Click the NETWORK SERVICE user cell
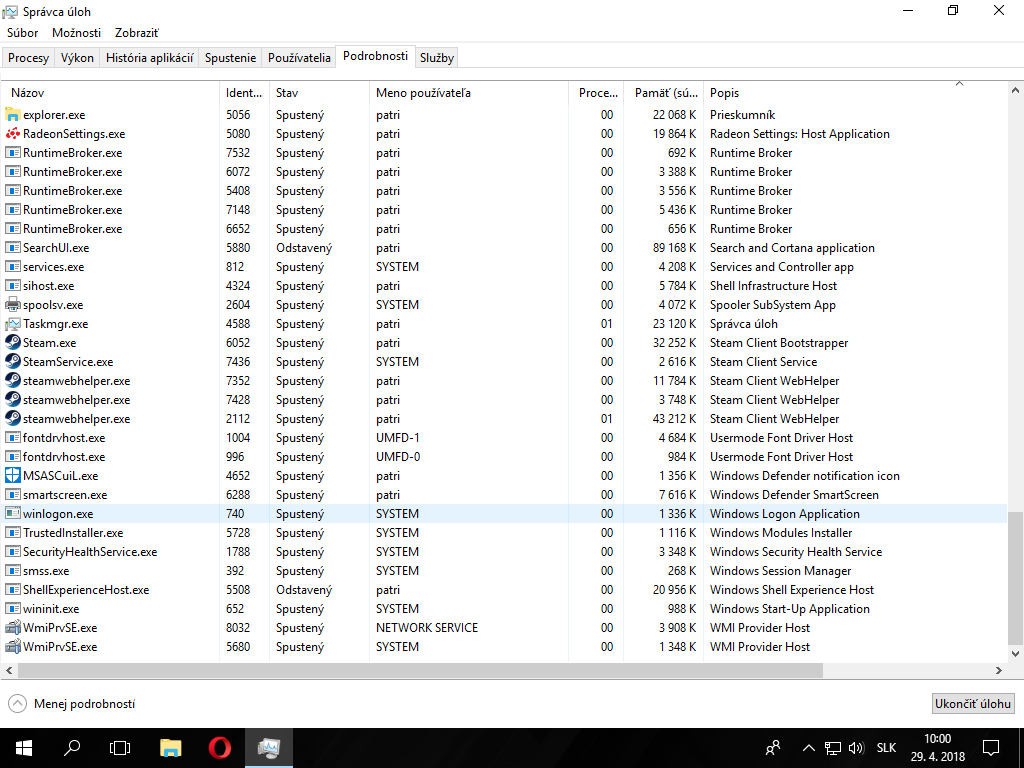This screenshot has height=768, width=1024. point(427,628)
